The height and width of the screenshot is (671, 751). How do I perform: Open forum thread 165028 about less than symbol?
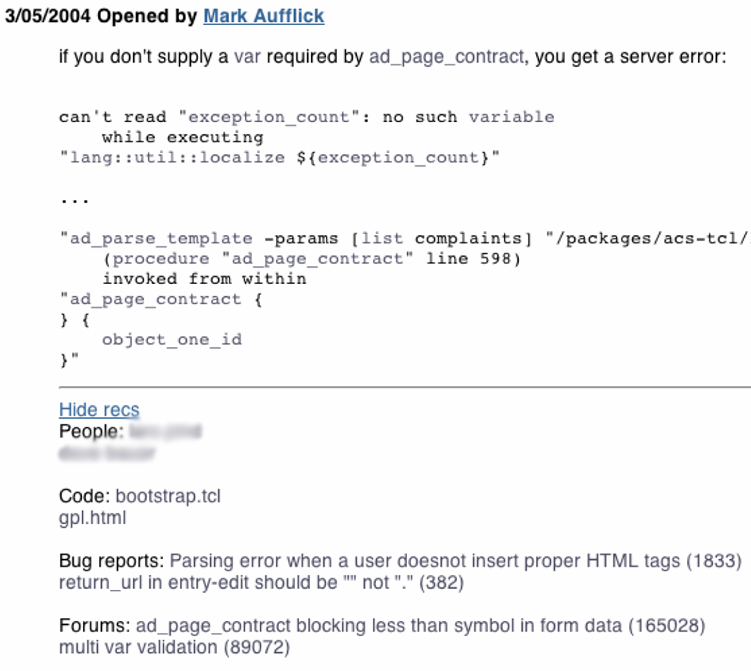point(421,626)
